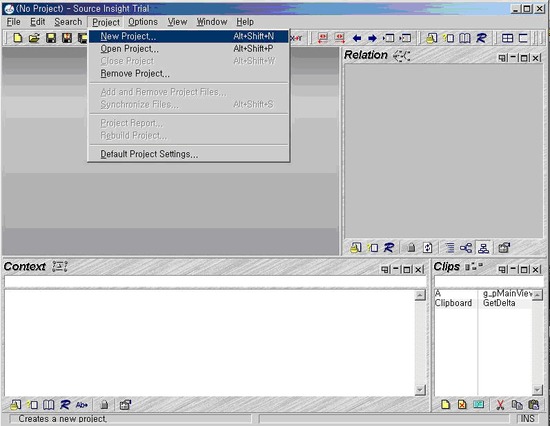Click the open-book Lookup icon in main toolbar

(x=465, y=38)
